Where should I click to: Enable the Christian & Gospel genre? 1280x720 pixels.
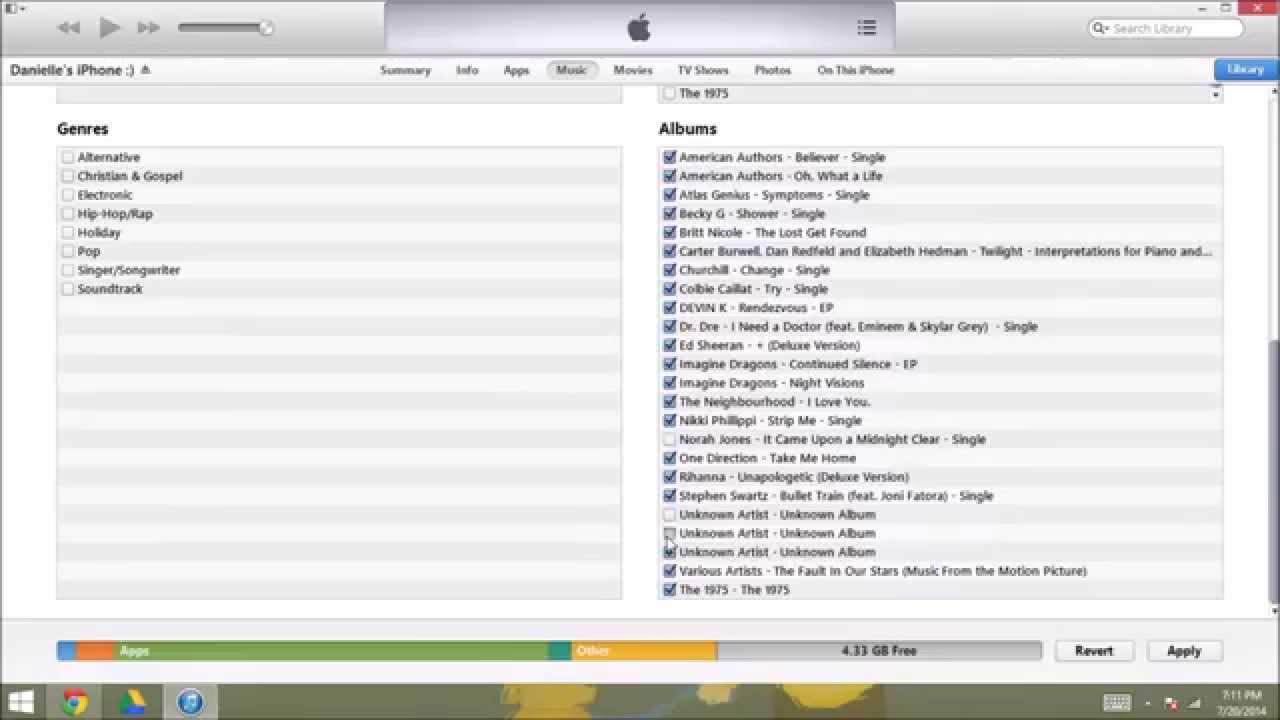click(68, 176)
